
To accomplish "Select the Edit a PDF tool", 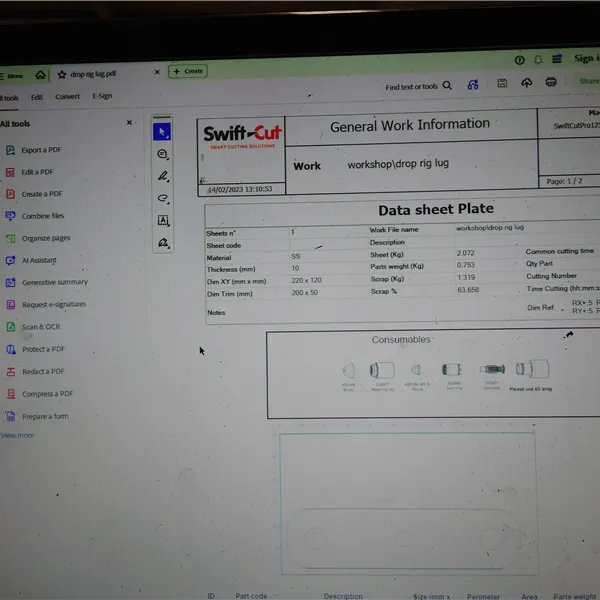I will click(x=29, y=172).
